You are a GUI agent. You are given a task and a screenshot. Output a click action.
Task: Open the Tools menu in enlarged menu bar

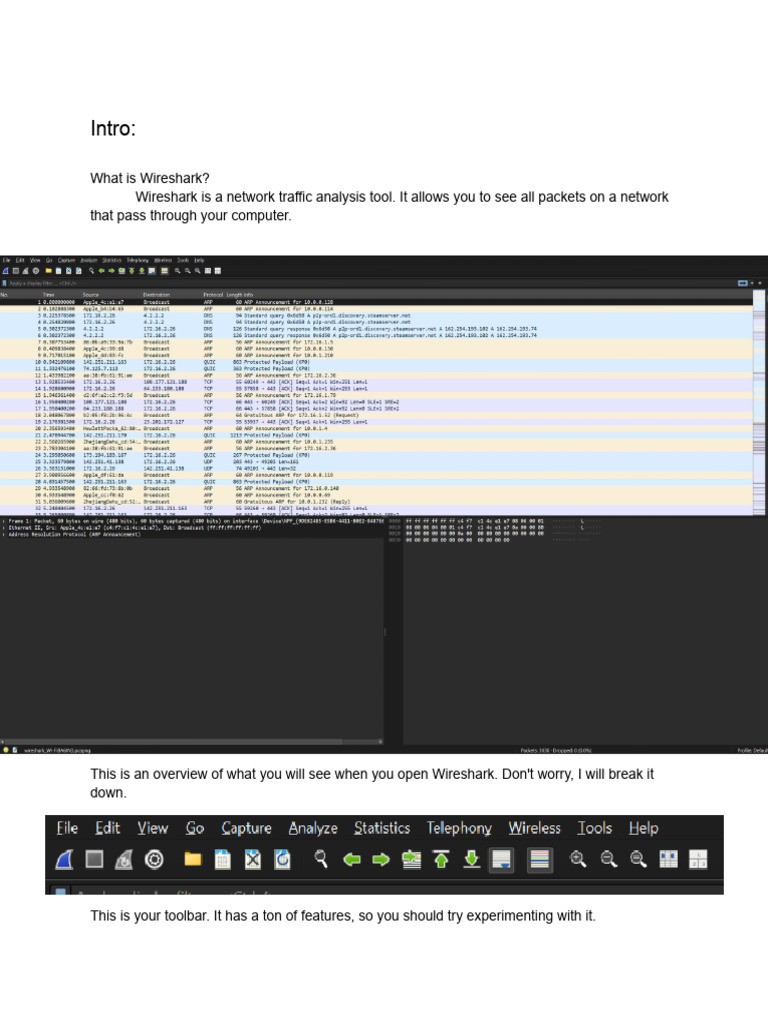594,828
